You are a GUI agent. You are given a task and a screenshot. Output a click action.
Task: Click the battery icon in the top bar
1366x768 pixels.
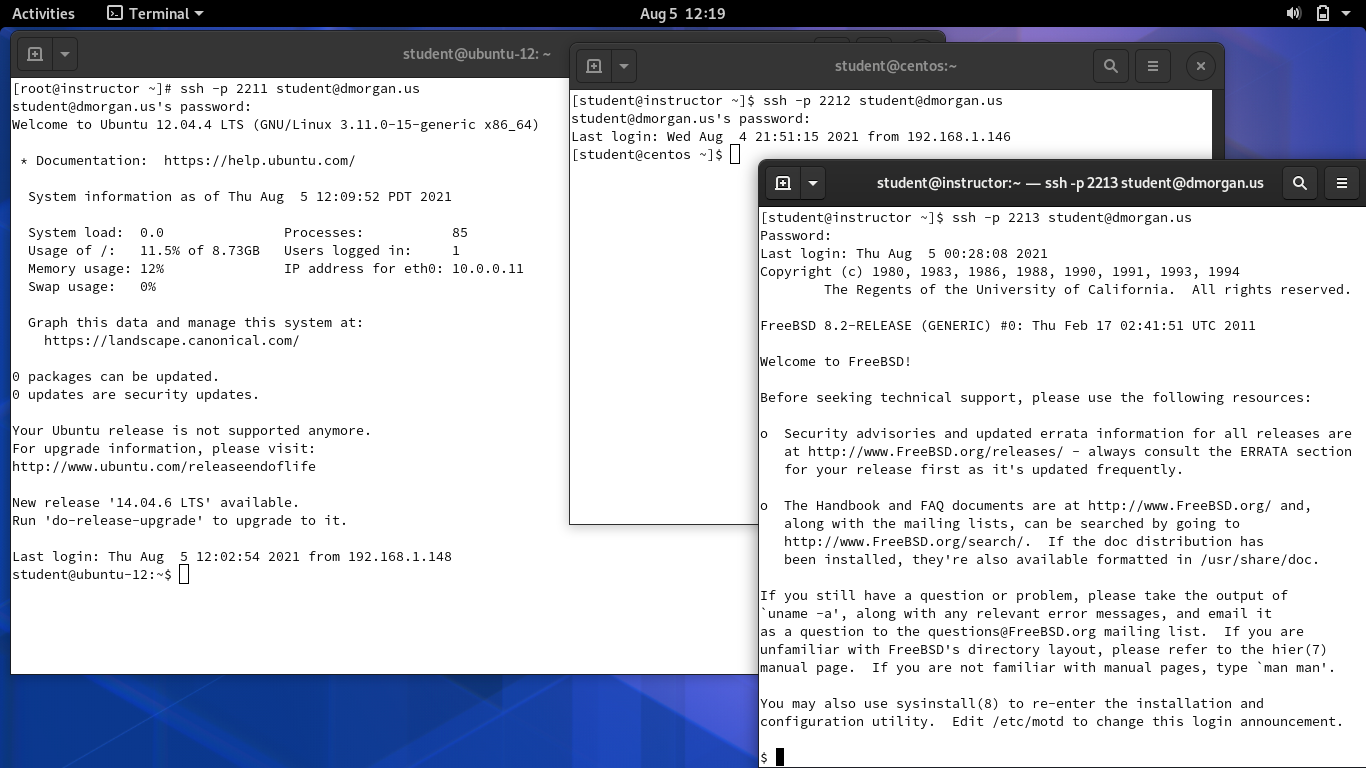click(x=1322, y=14)
